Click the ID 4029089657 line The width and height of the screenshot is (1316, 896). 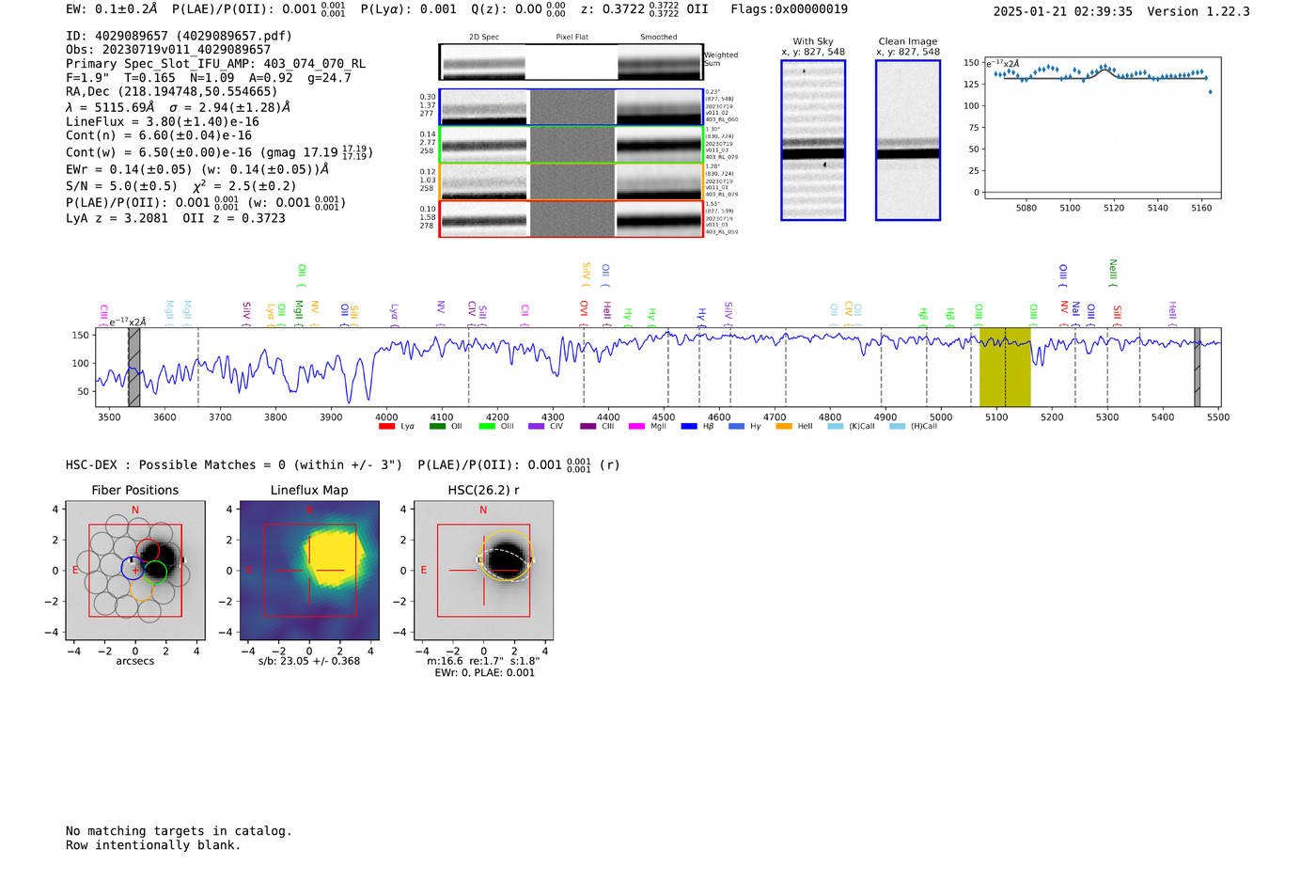pyautogui.click(x=179, y=36)
